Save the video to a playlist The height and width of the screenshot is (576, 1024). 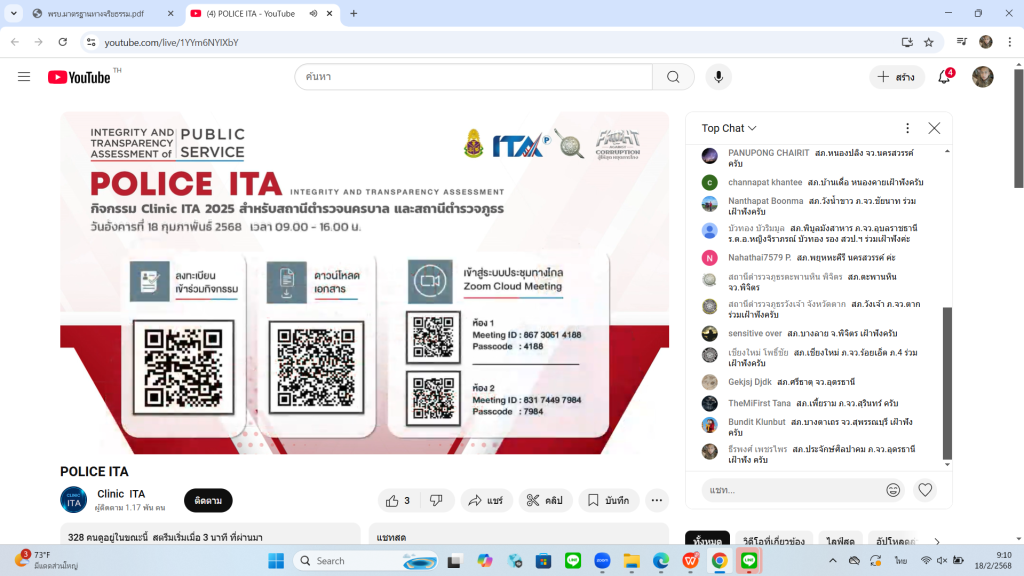click(x=609, y=500)
